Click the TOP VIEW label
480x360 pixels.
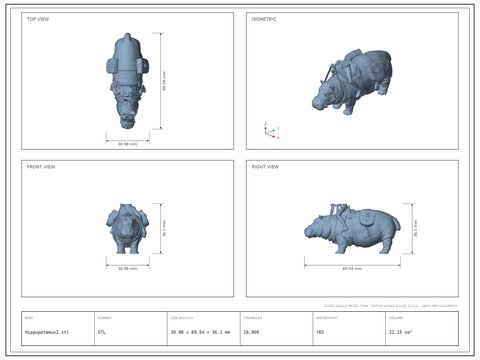(38, 19)
